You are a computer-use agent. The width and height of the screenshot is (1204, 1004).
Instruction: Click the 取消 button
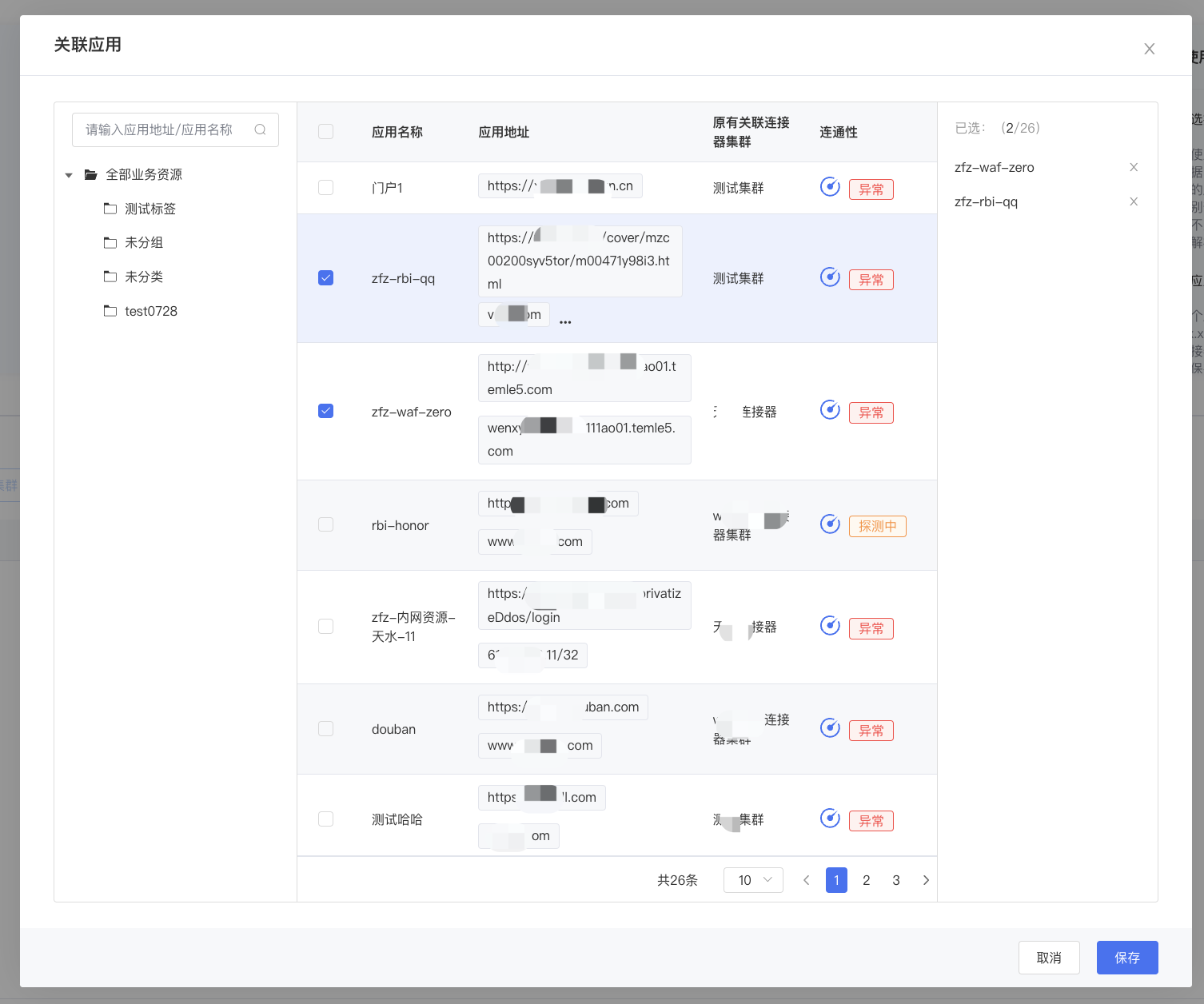(x=1049, y=958)
